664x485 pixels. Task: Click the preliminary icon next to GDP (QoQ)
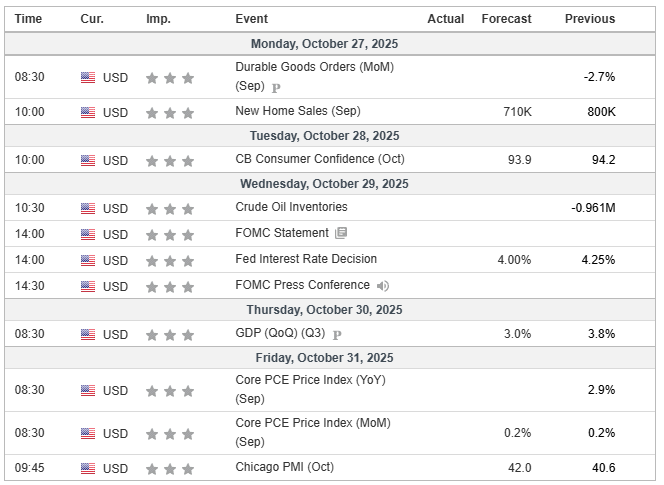(337, 335)
